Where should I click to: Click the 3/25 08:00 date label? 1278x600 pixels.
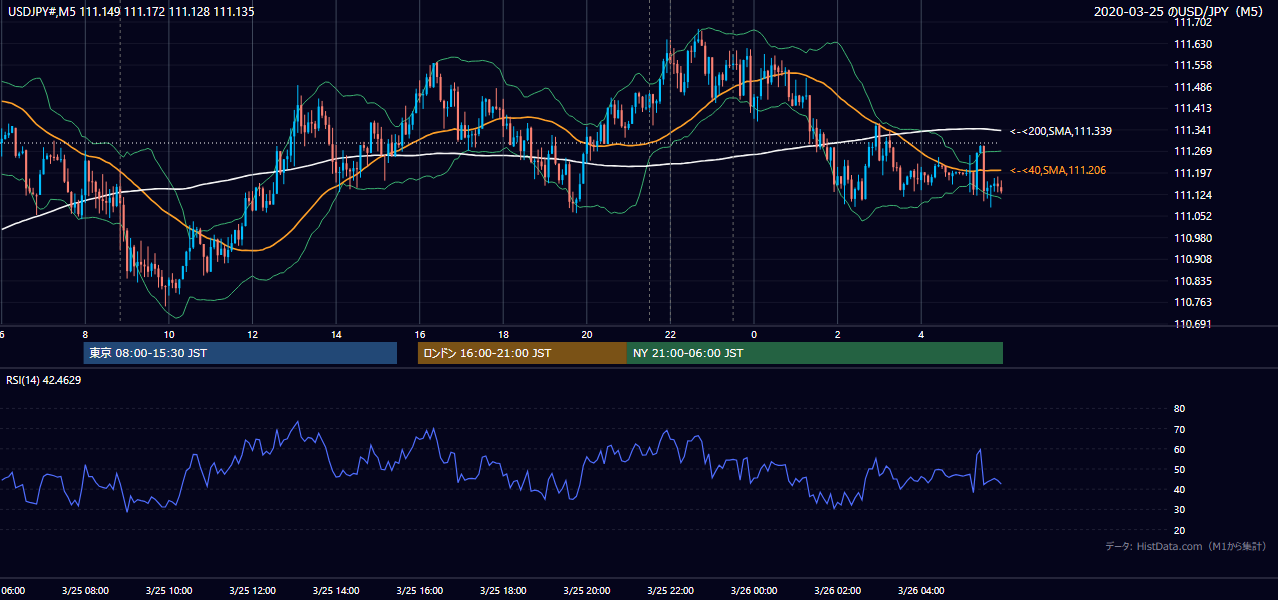pos(85,591)
